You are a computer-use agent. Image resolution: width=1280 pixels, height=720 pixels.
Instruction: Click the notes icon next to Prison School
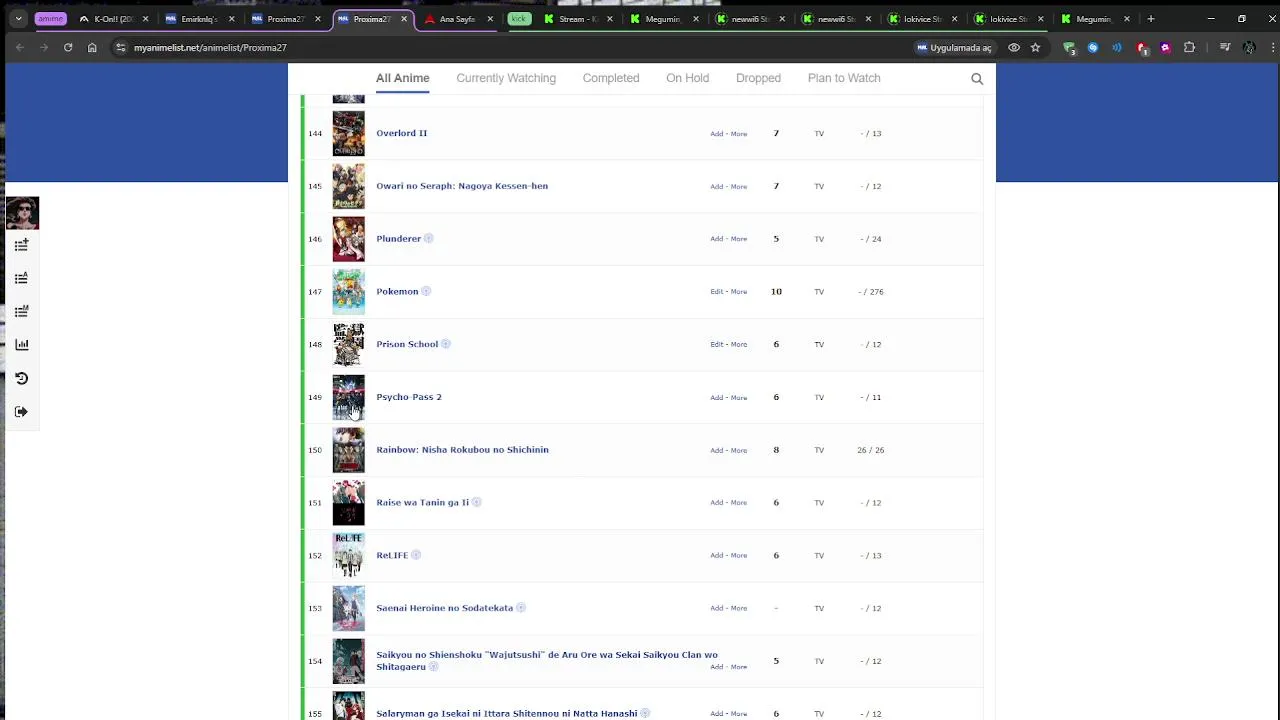445,344
